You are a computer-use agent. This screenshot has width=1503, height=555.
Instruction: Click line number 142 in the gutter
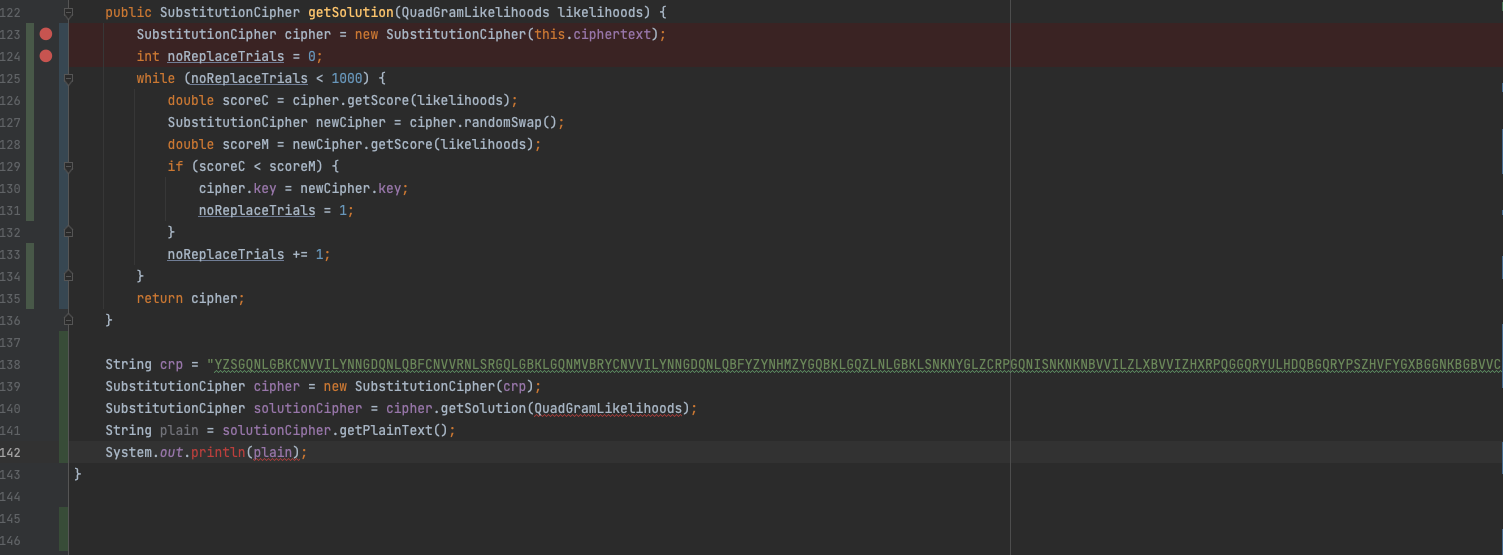pos(11,452)
